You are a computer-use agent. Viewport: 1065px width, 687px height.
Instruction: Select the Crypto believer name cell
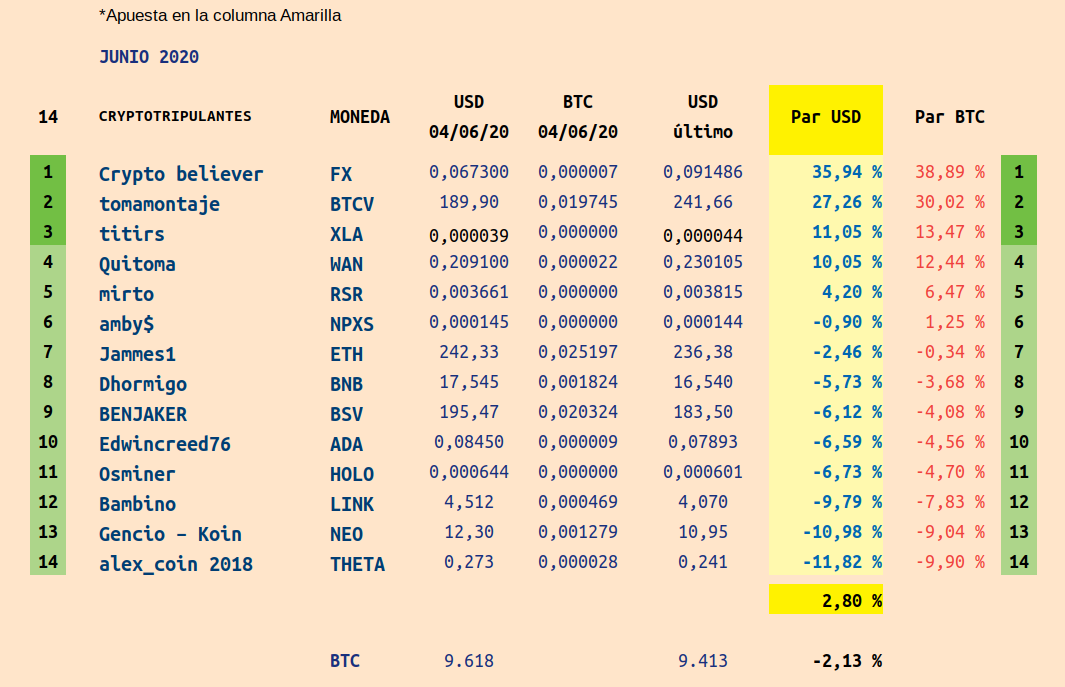pos(181,174)
